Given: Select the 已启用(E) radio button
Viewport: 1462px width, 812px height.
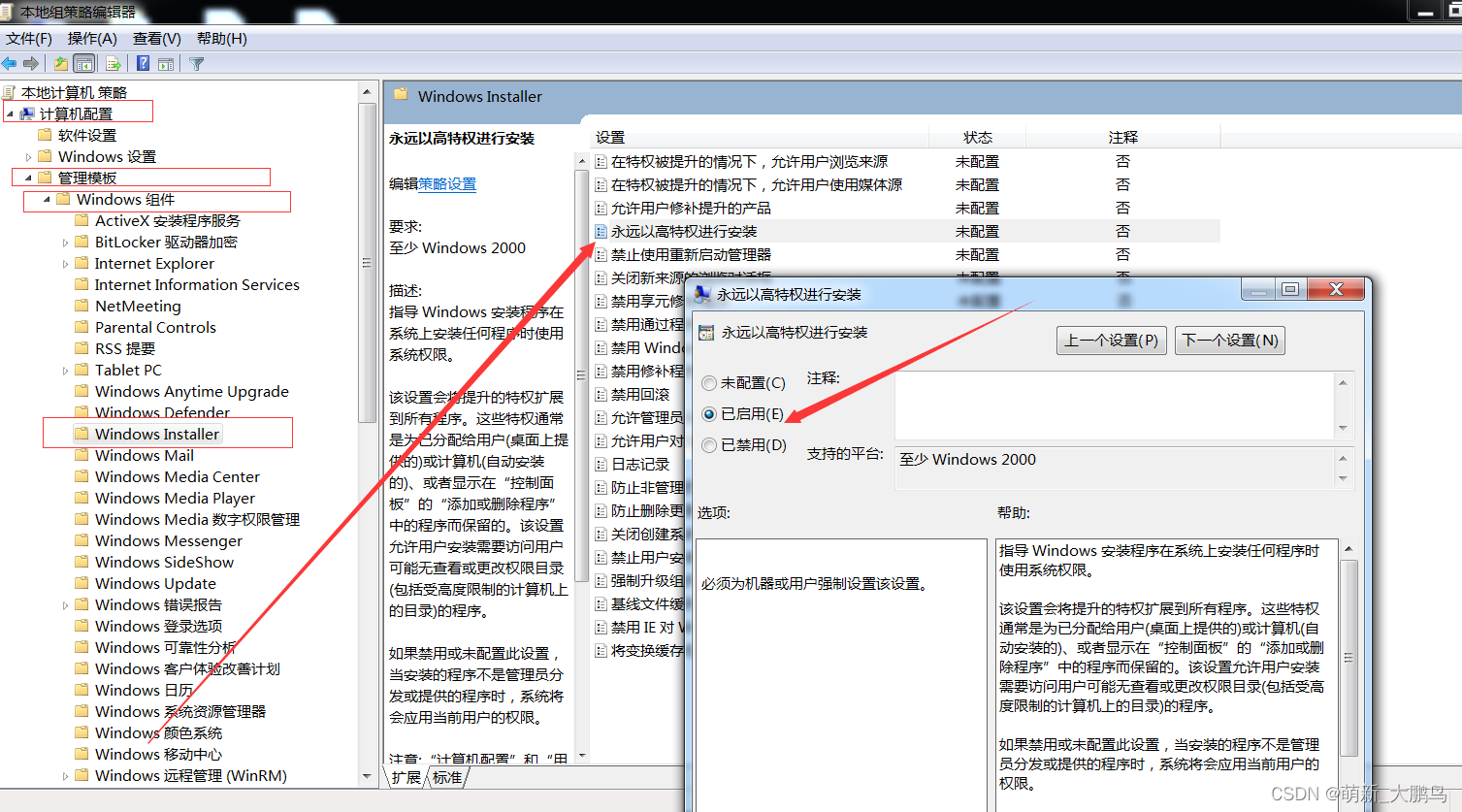Looking at the screenshot, I should [709, 414].
